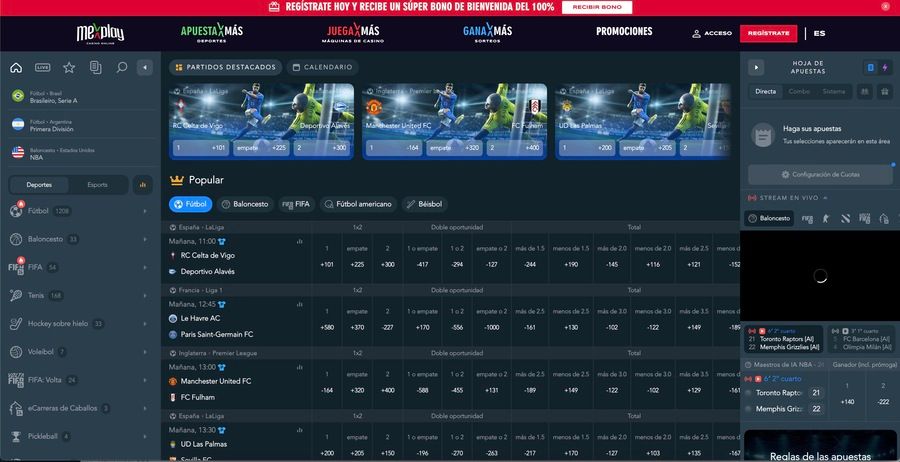The image size is (900, 462).
Task: Open stats for Celta de Vigo match
Action: pyautogui.click(x=300, y=242)
